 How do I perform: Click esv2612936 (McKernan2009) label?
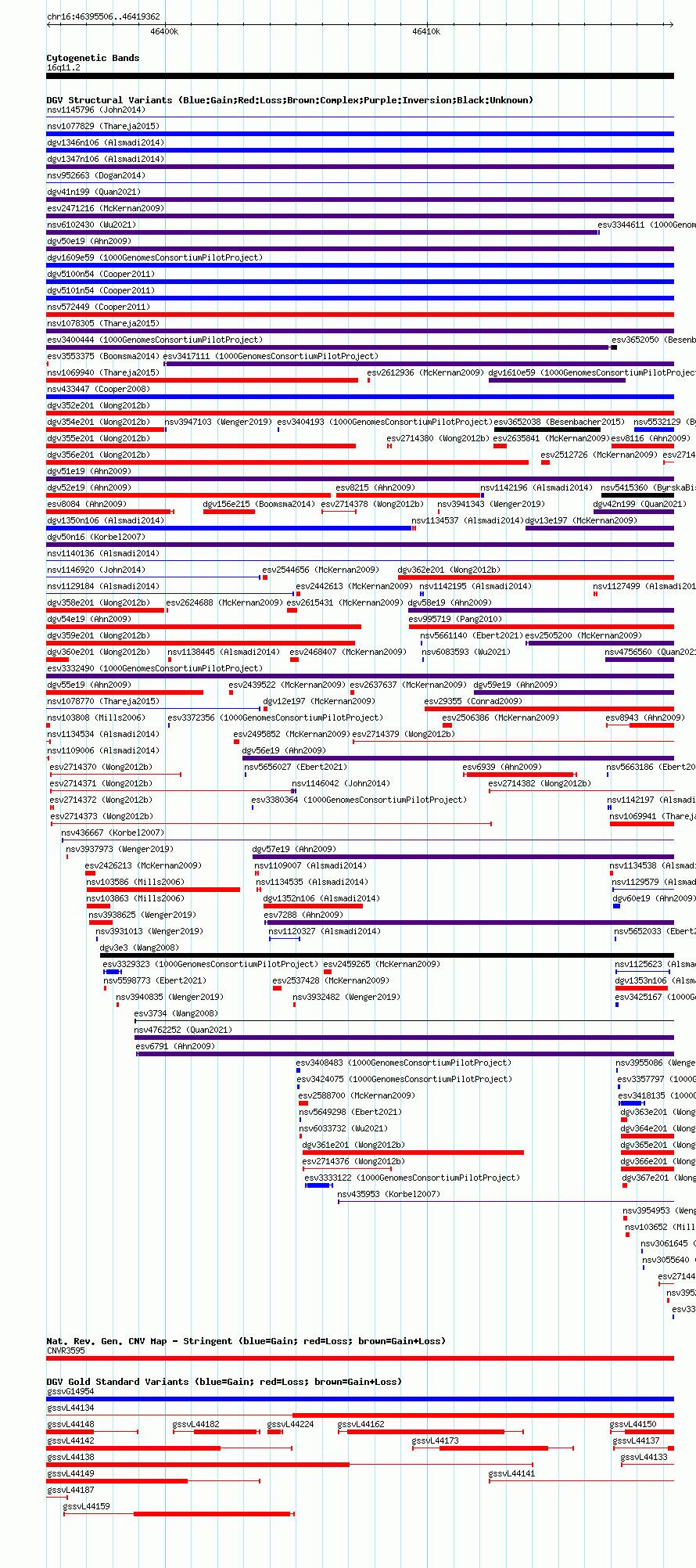coord(425,372)
